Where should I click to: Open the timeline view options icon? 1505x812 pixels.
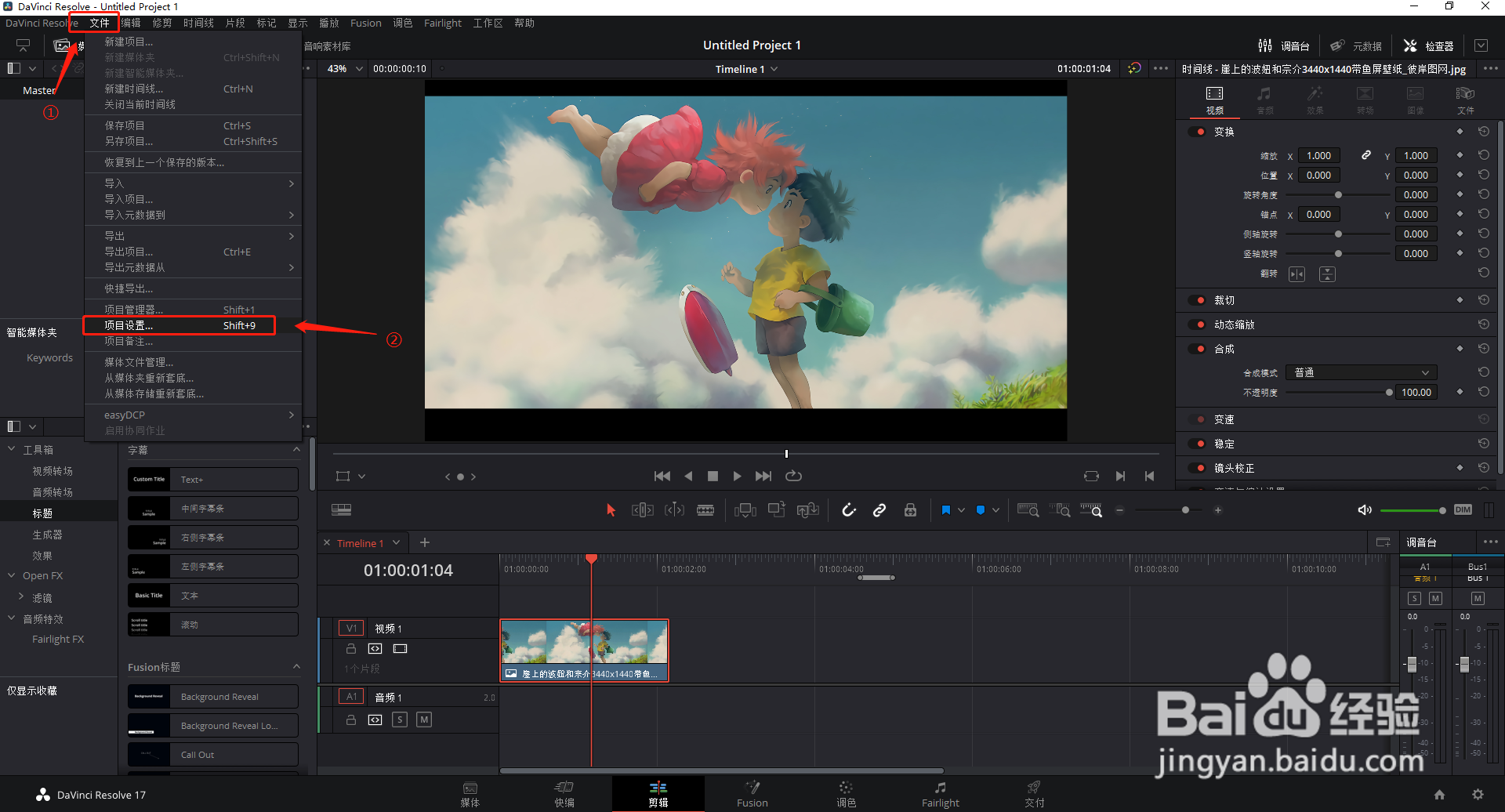[341, 509]
